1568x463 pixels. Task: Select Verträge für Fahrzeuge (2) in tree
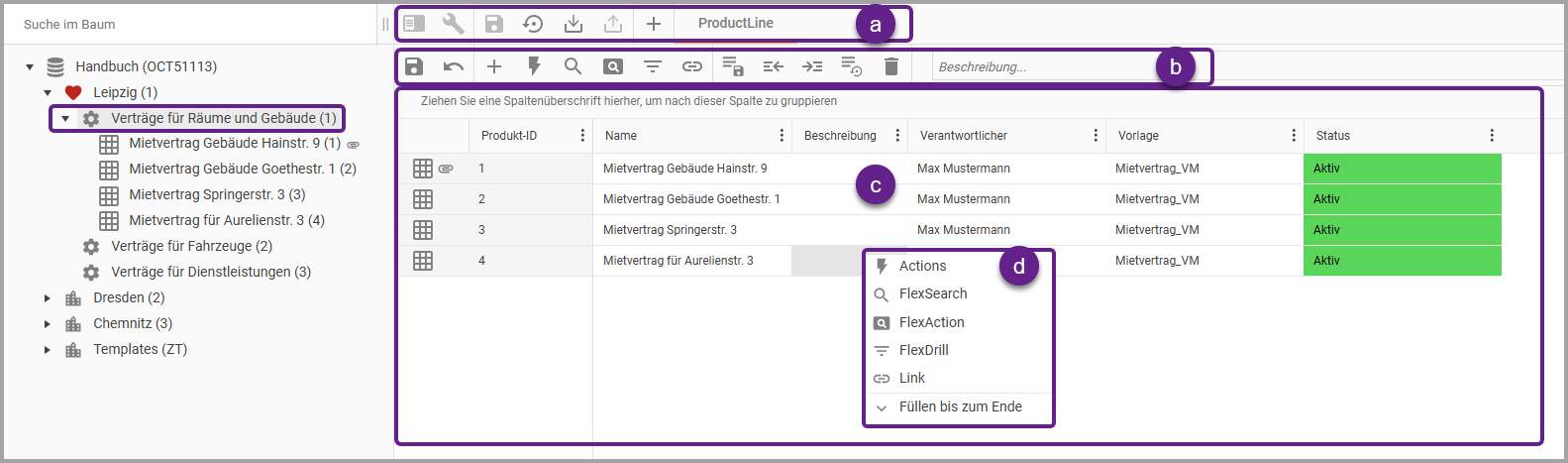pos(191,247)
